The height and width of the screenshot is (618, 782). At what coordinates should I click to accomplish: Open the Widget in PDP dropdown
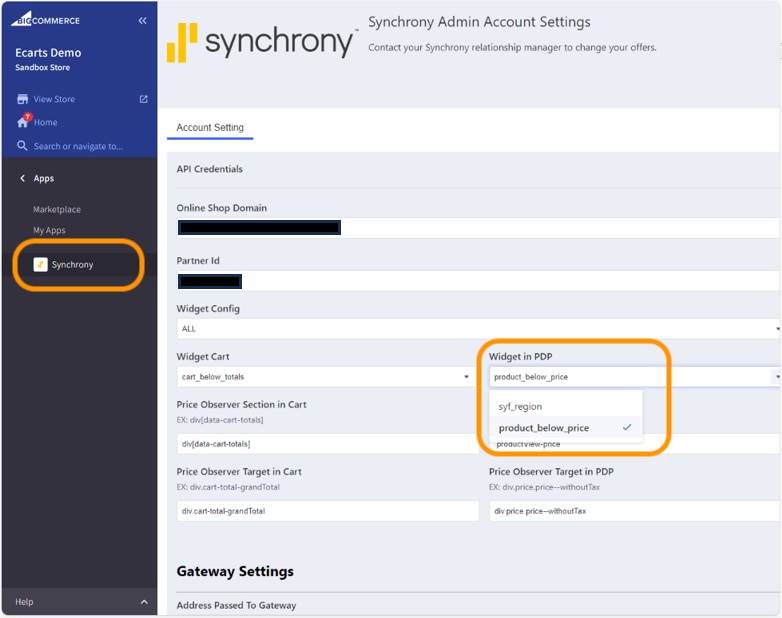[x=634, y=377]
